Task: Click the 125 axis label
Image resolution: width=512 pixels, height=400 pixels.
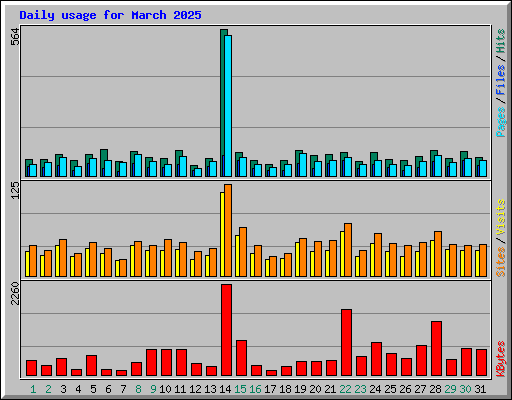Action: click(15, 190)
